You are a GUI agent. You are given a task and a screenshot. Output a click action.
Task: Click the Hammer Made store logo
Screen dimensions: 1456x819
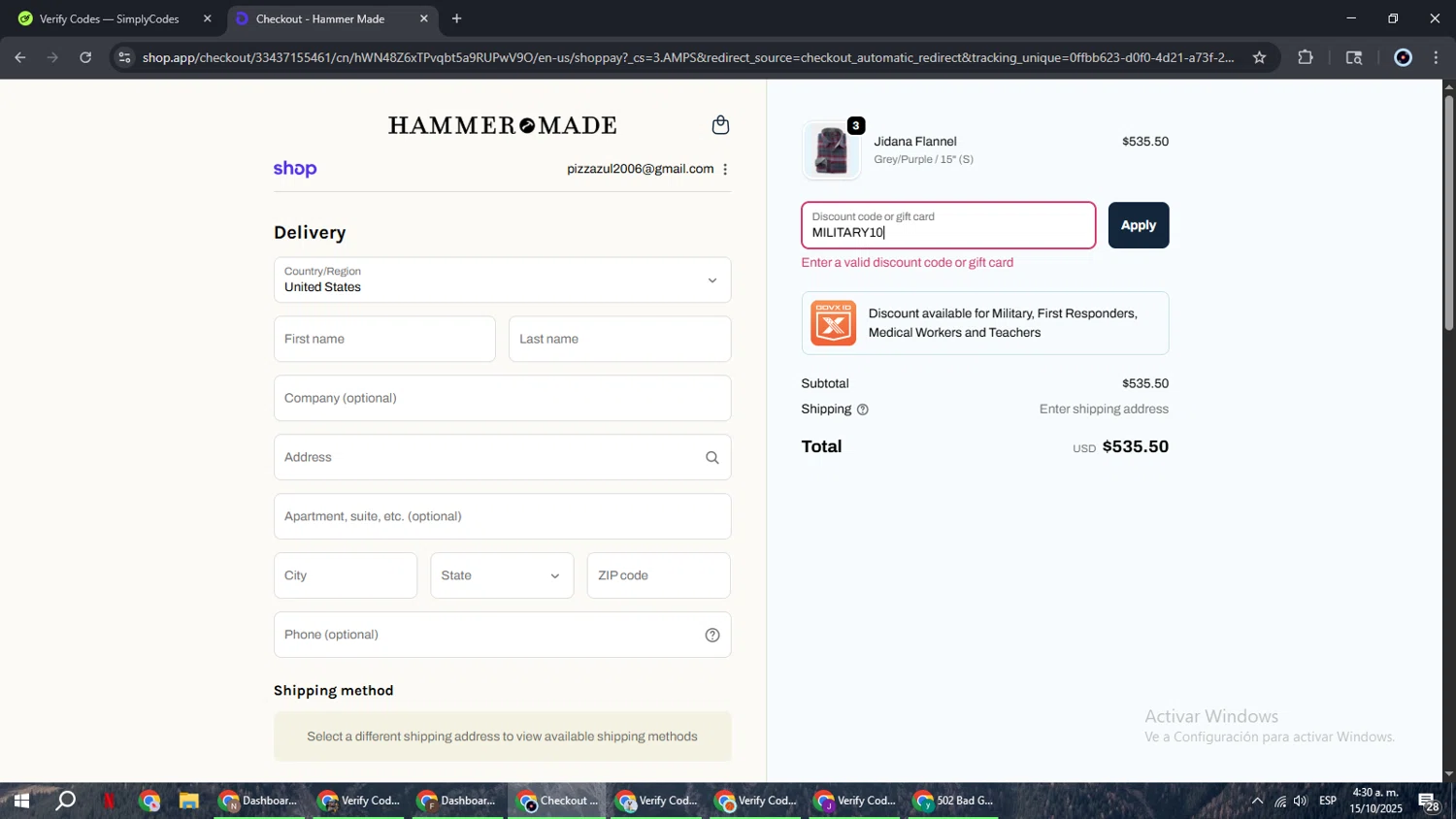tap(502, 125)
